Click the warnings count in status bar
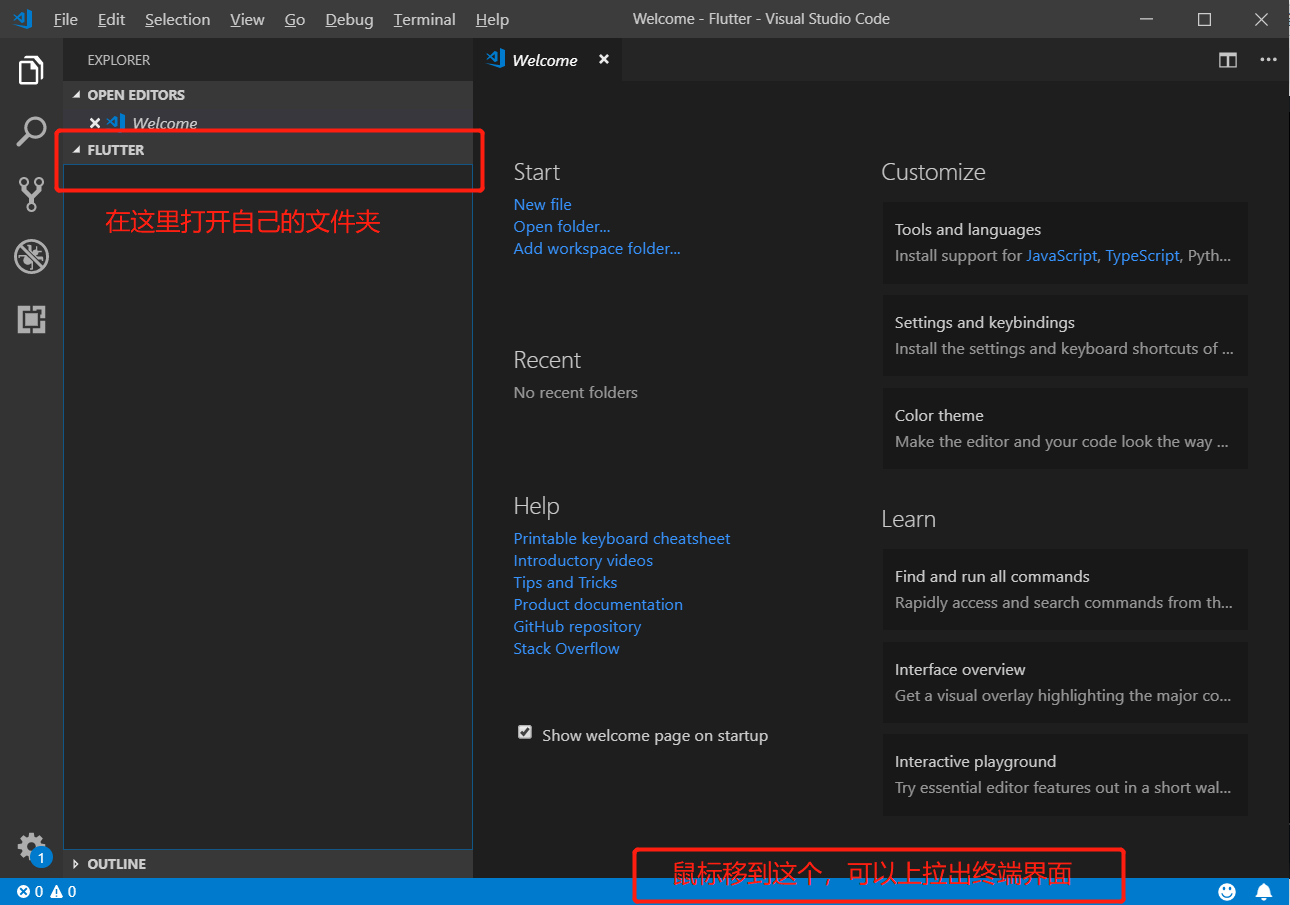 point(64,892)
